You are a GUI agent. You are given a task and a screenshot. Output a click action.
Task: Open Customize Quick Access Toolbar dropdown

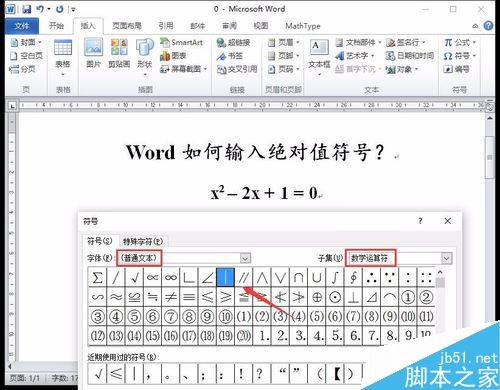click(73, 9)
